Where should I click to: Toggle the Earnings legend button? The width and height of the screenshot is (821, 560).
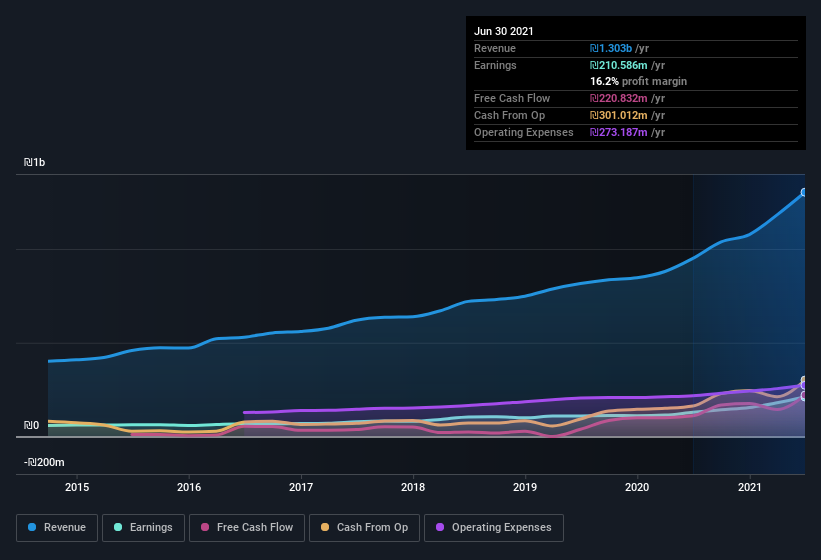point(143,528)
